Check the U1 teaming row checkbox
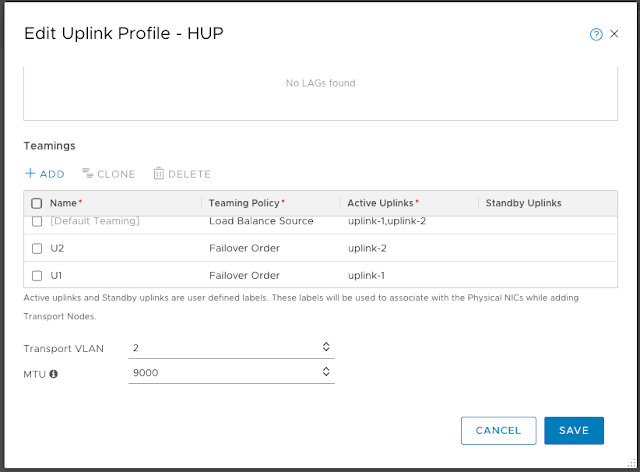The width and height of the screenshot is (640, 472). 37,275
